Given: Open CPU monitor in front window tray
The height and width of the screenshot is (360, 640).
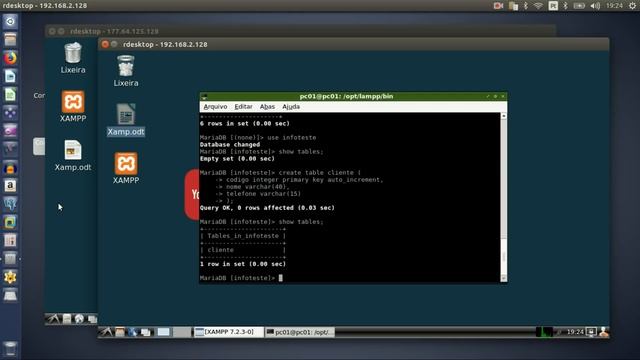Looking at the screenshot, I should [x=544, y=332].
